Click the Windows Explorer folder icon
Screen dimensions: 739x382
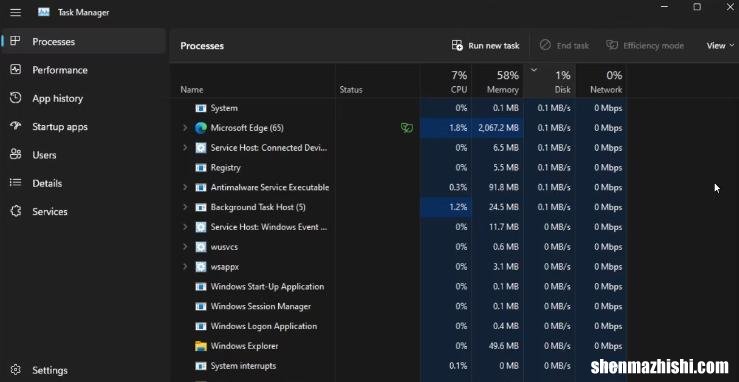(201, 346)
